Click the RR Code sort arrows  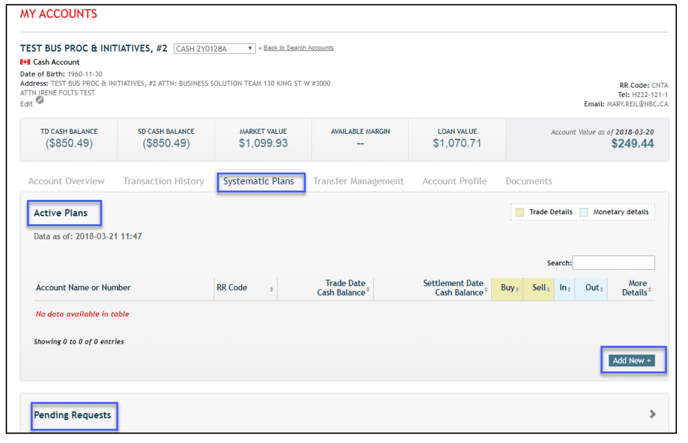[x=272, y=289]
